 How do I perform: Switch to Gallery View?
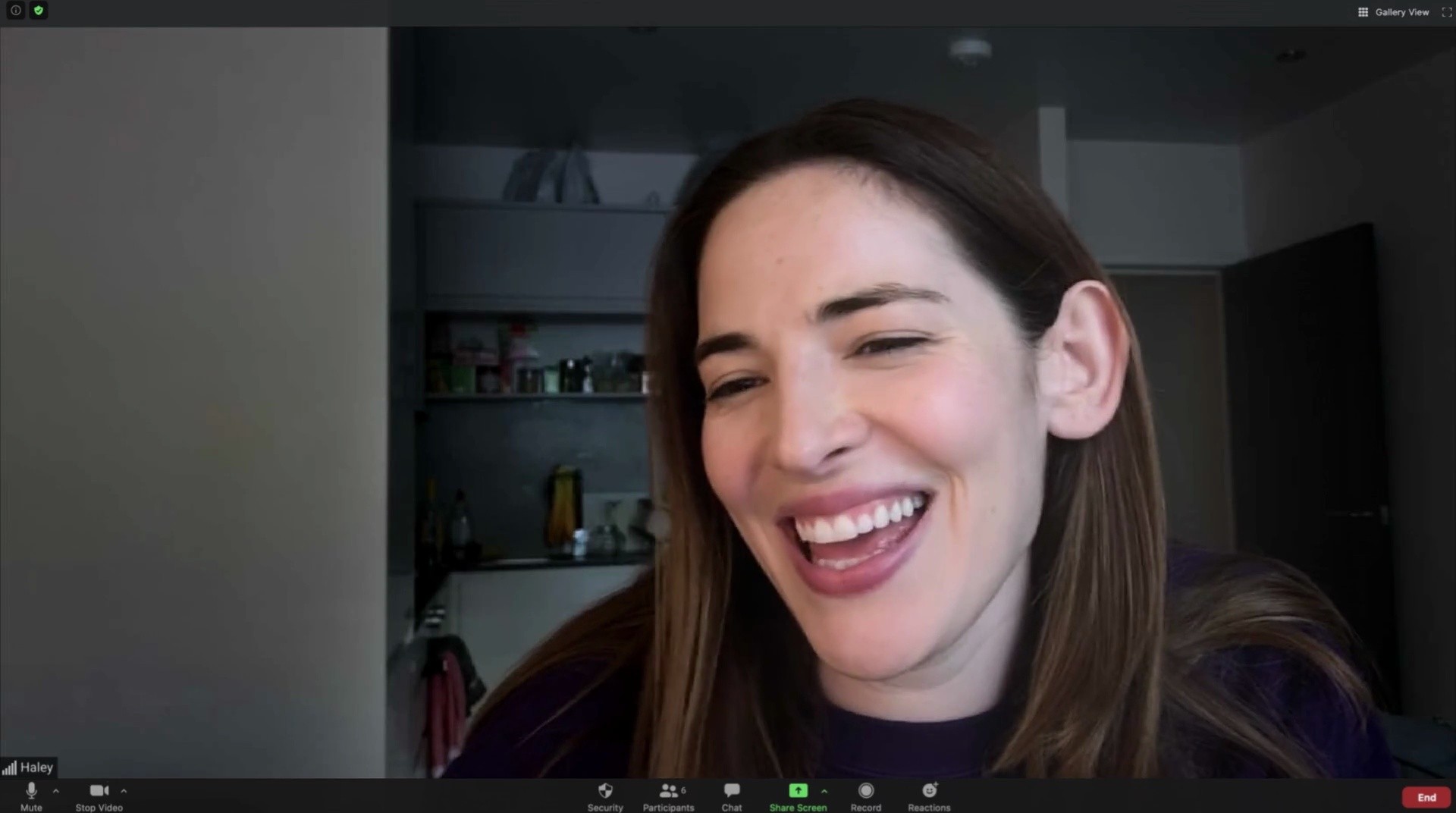pos(1394,12)
